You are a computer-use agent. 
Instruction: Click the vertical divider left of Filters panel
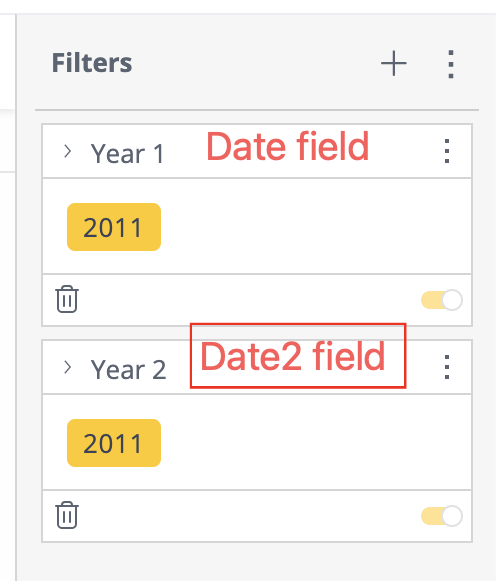point(16,296)
